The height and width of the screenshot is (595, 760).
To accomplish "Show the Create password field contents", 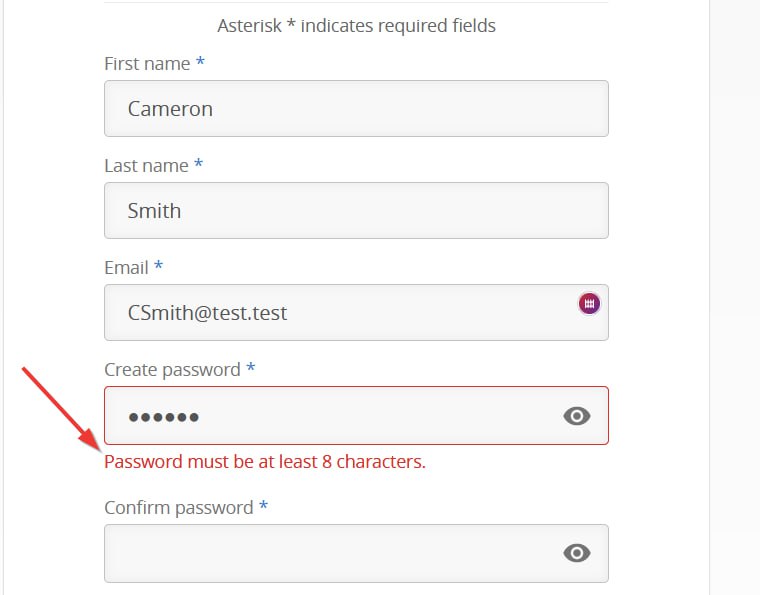I will (577, 416).
